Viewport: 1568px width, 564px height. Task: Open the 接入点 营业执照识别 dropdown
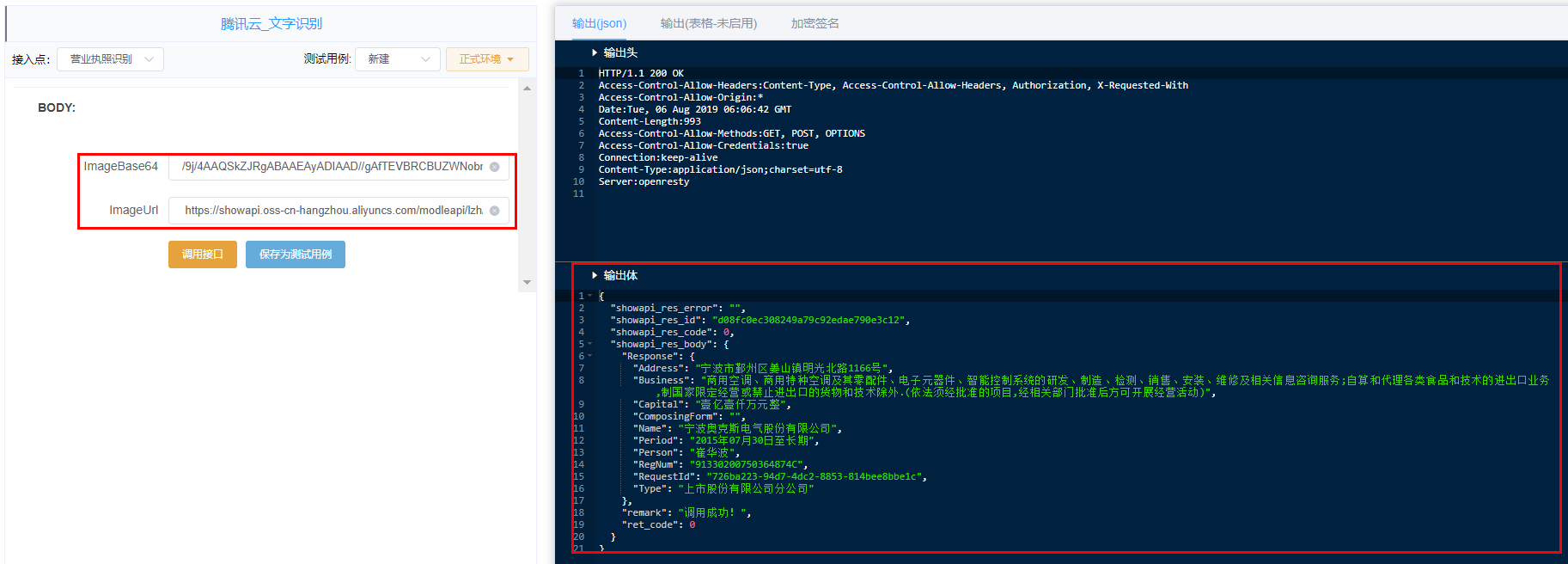[x=110, y=59]
